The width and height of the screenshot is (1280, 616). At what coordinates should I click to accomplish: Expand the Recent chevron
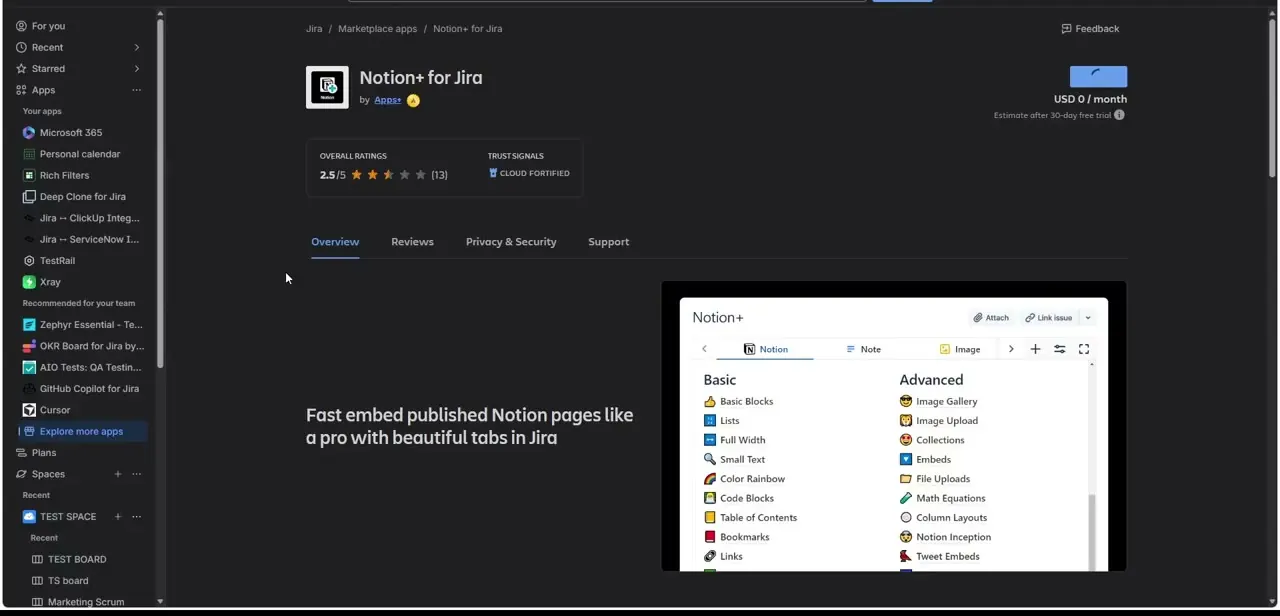coord(137,47)
